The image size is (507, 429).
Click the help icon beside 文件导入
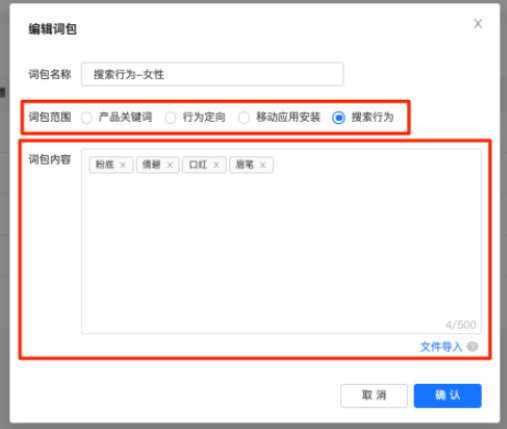coord(472,347)
